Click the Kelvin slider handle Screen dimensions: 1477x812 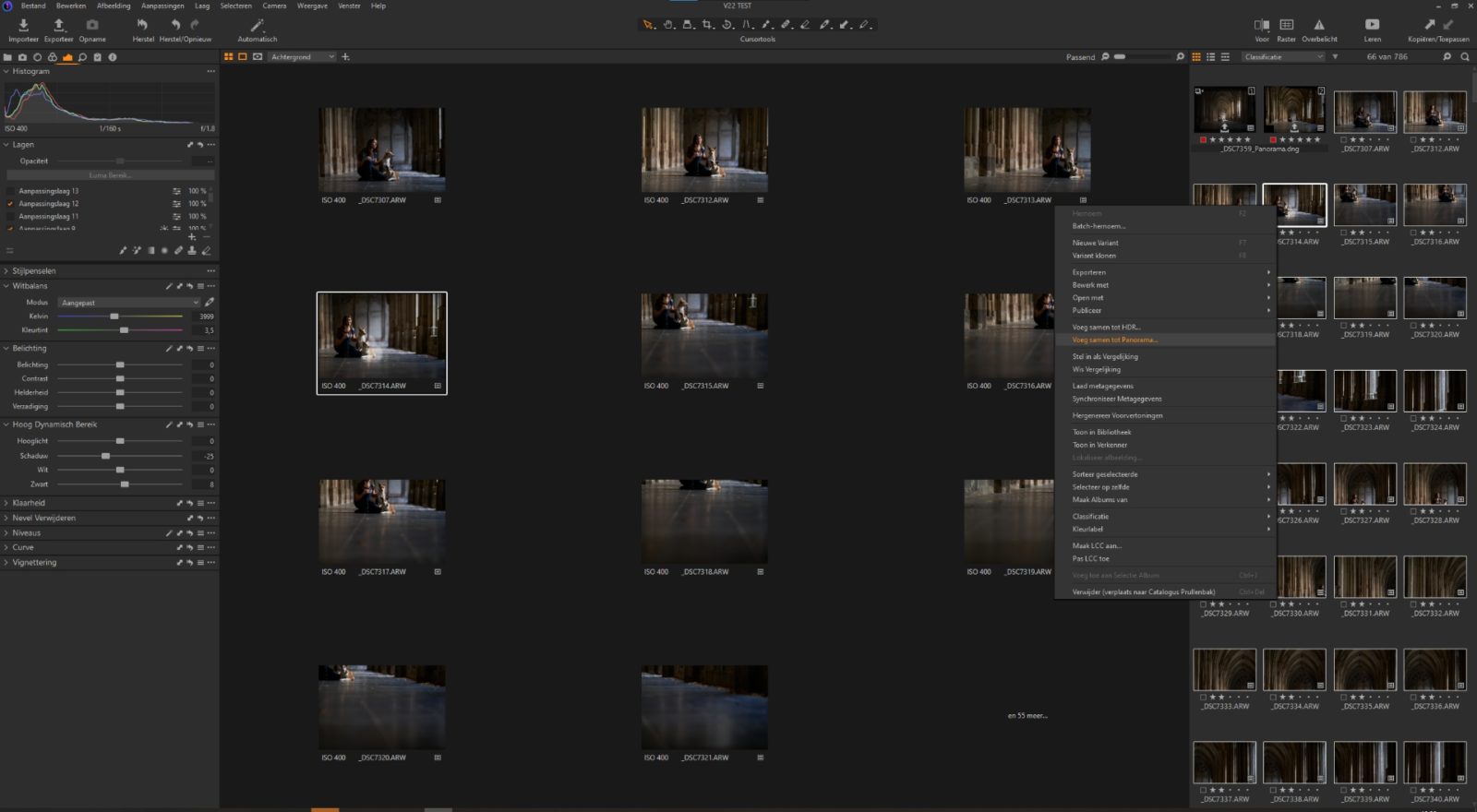114,316
